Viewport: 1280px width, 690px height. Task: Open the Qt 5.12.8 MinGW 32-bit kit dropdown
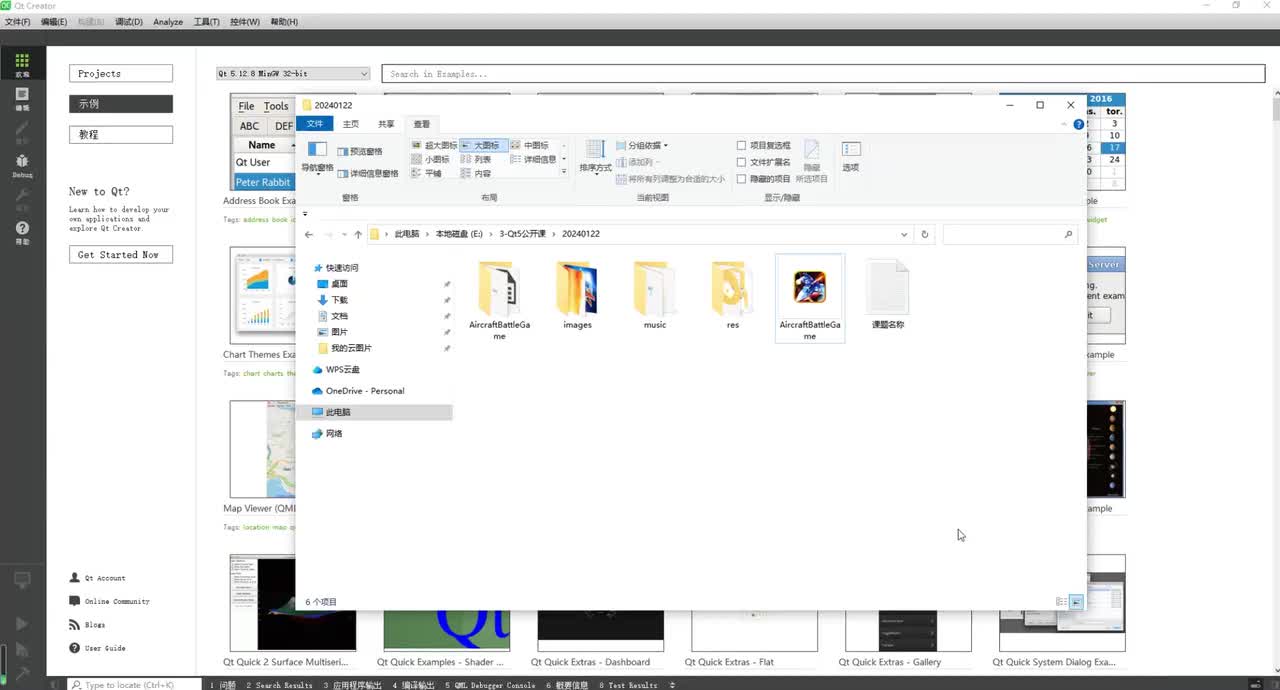(x=293, y=74)
